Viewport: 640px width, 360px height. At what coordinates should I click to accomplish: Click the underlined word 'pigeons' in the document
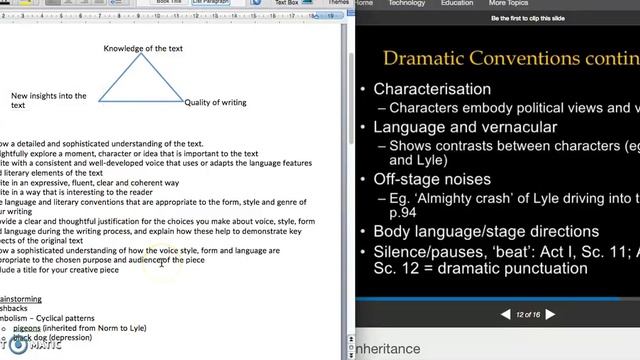click(27, 328)
